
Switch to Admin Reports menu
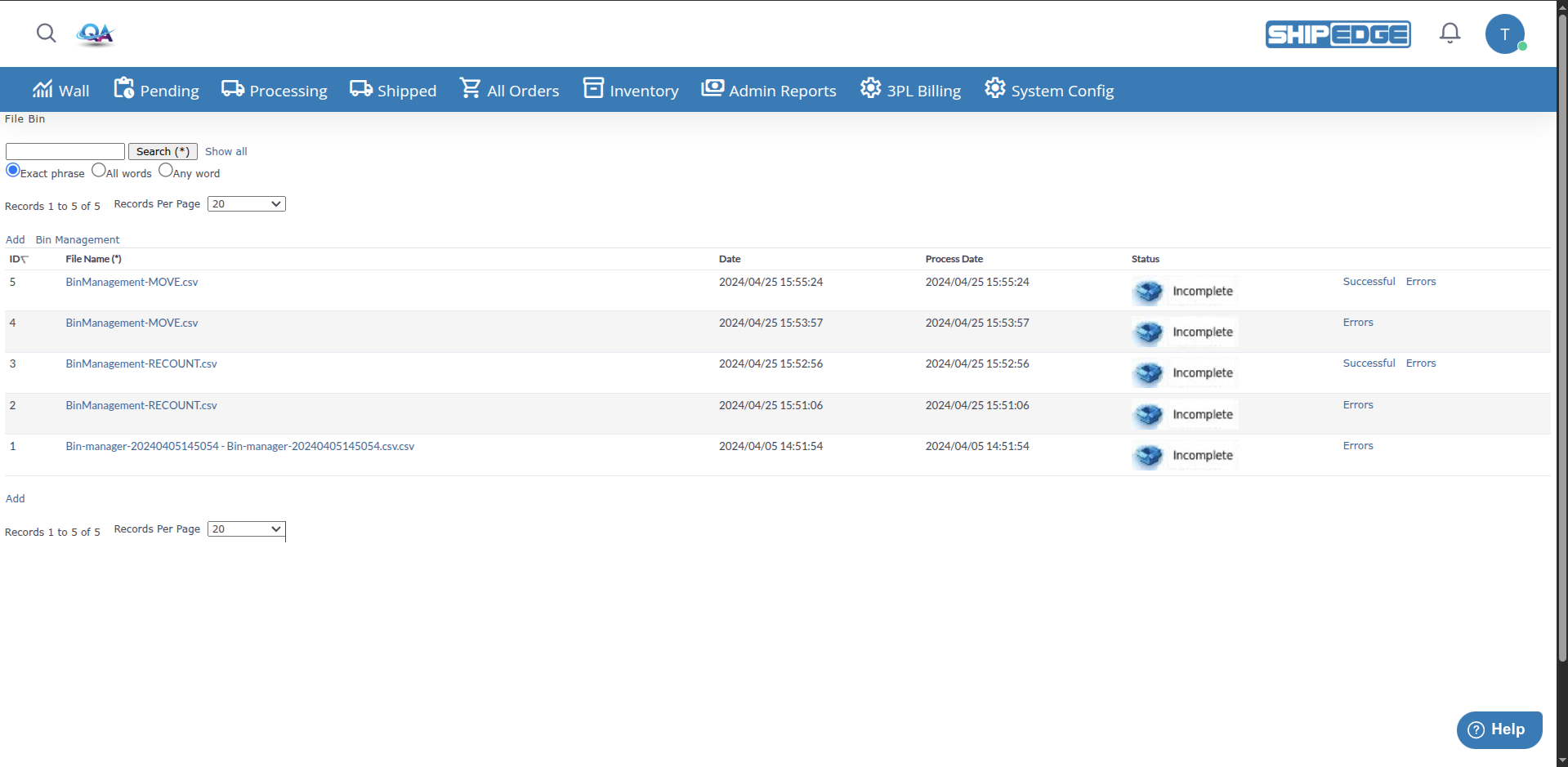(x=768, y=90)
